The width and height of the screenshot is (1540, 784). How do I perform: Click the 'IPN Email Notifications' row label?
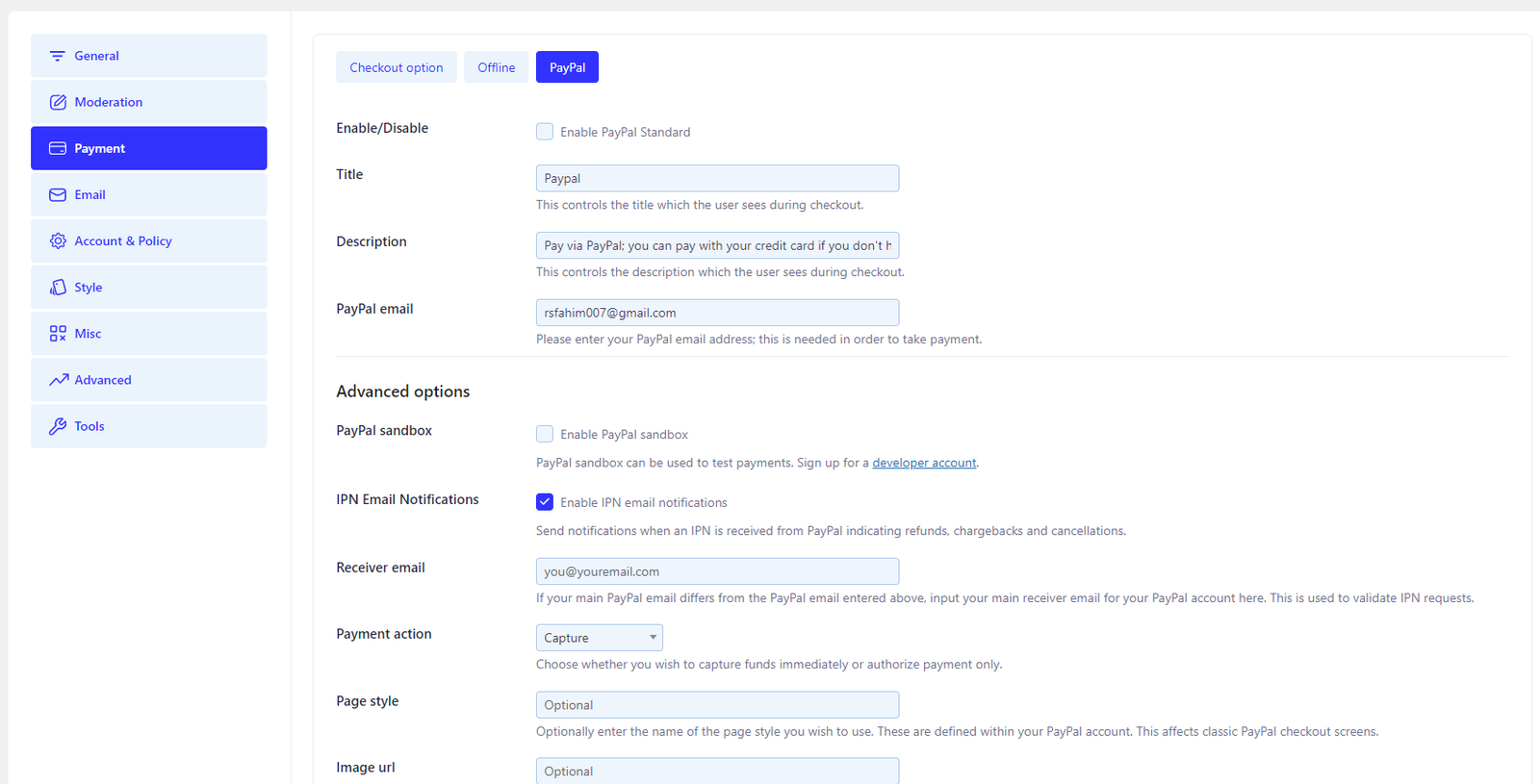point(407,499)
